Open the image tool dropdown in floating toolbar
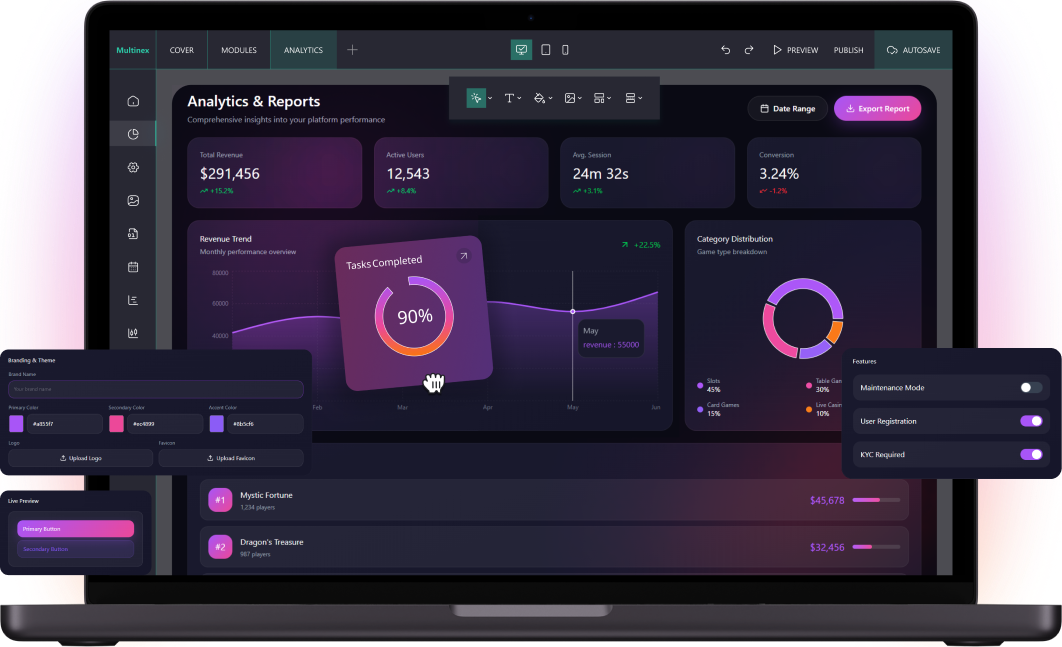This screenshot has height=647, width=1062. tap(573, 98)
